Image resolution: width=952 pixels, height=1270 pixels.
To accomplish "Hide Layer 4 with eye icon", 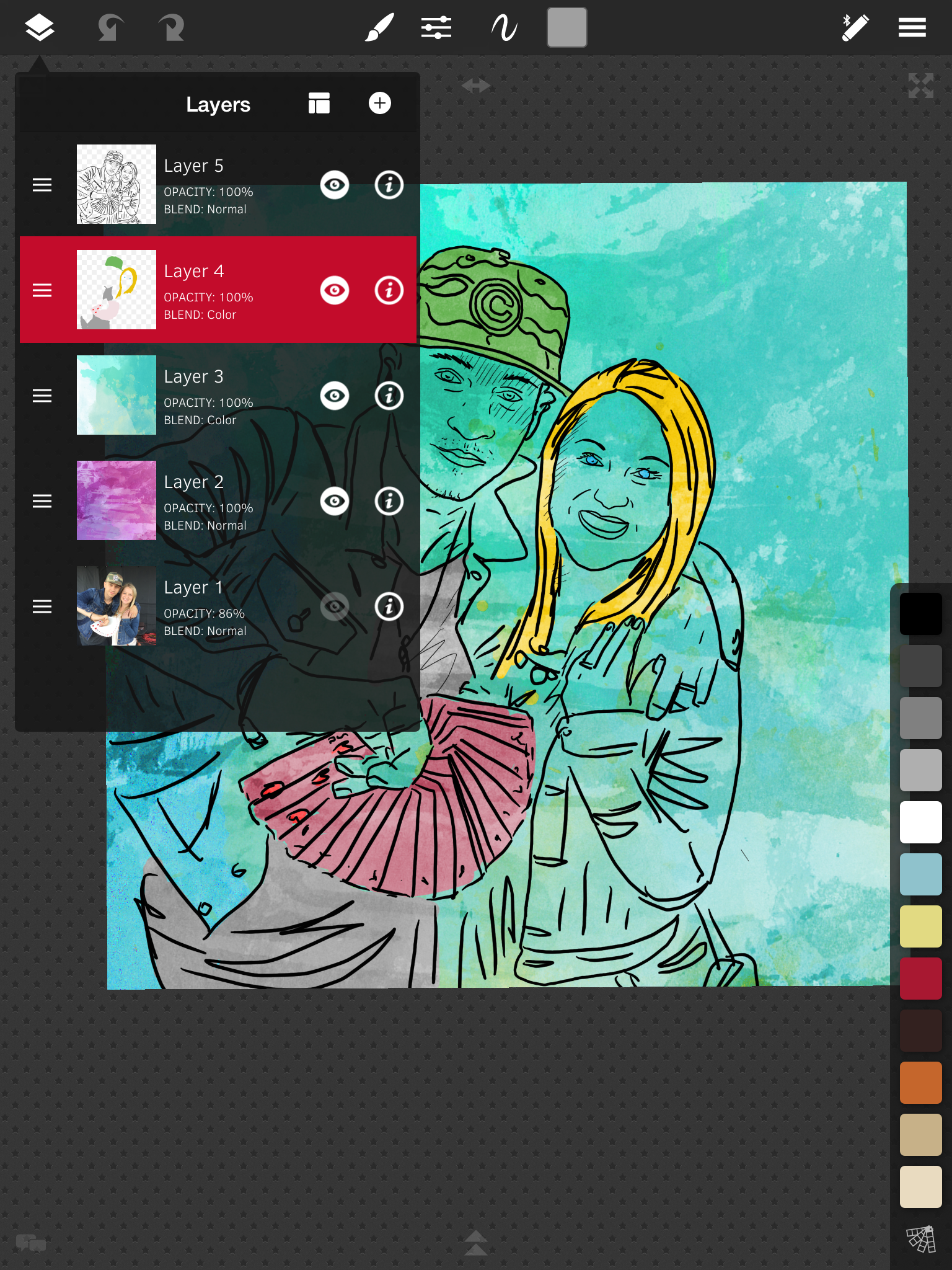I will tap(335, 290).
